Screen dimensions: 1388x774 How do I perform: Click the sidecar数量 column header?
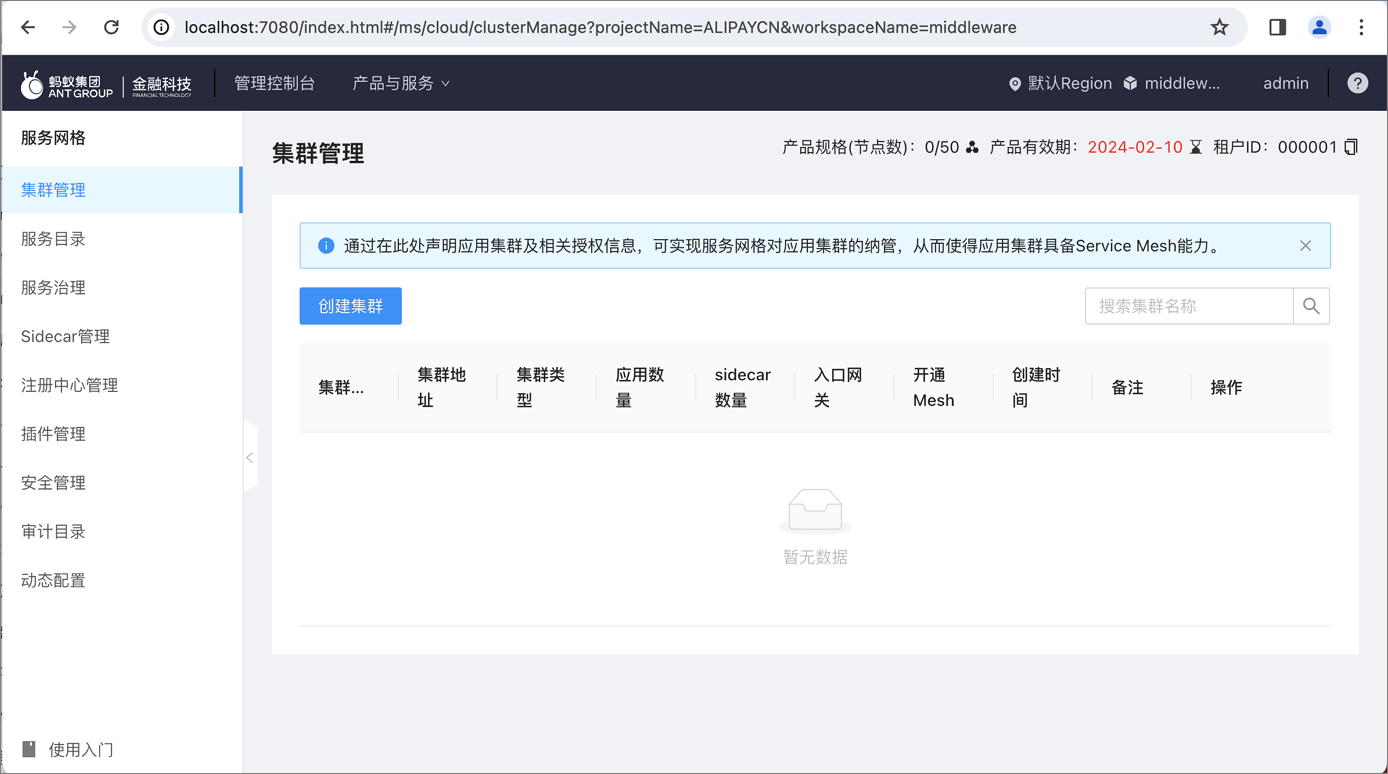point(743,388)
